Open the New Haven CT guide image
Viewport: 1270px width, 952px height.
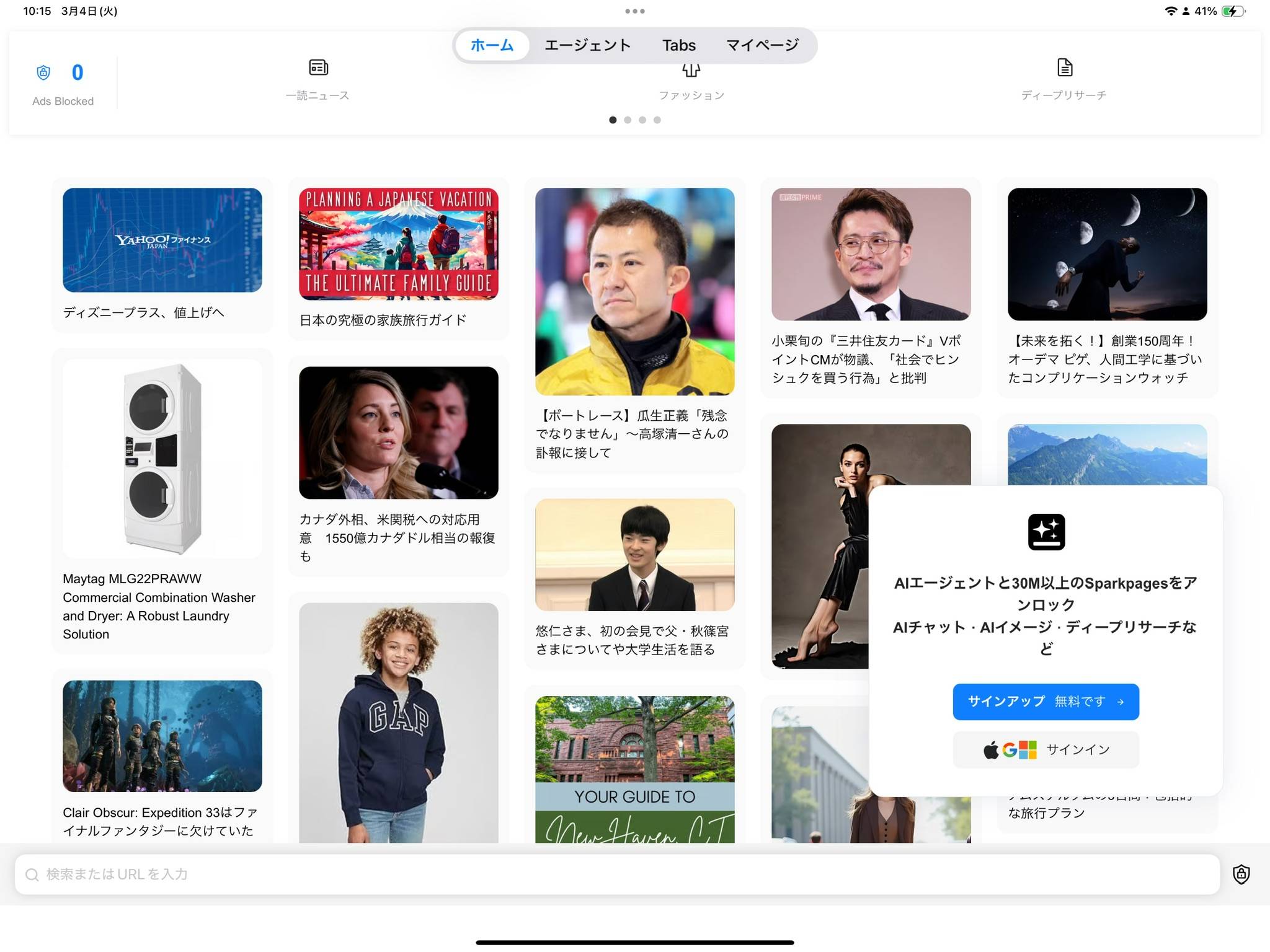point(635,769)
